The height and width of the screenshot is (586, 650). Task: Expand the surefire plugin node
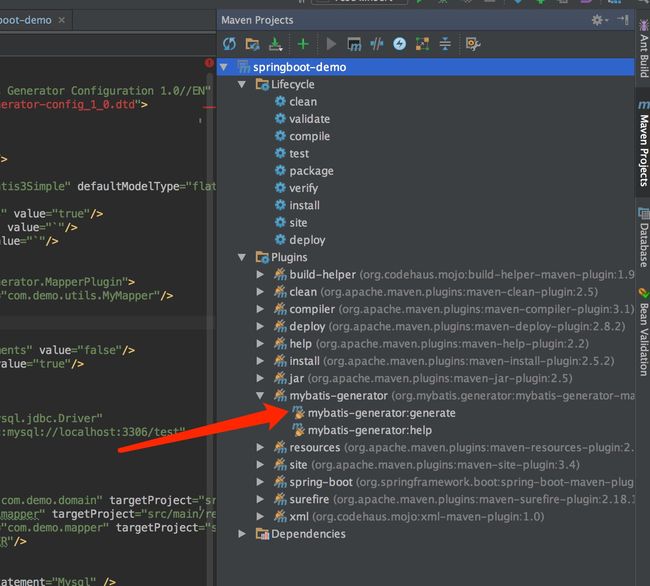click(260, 499)
